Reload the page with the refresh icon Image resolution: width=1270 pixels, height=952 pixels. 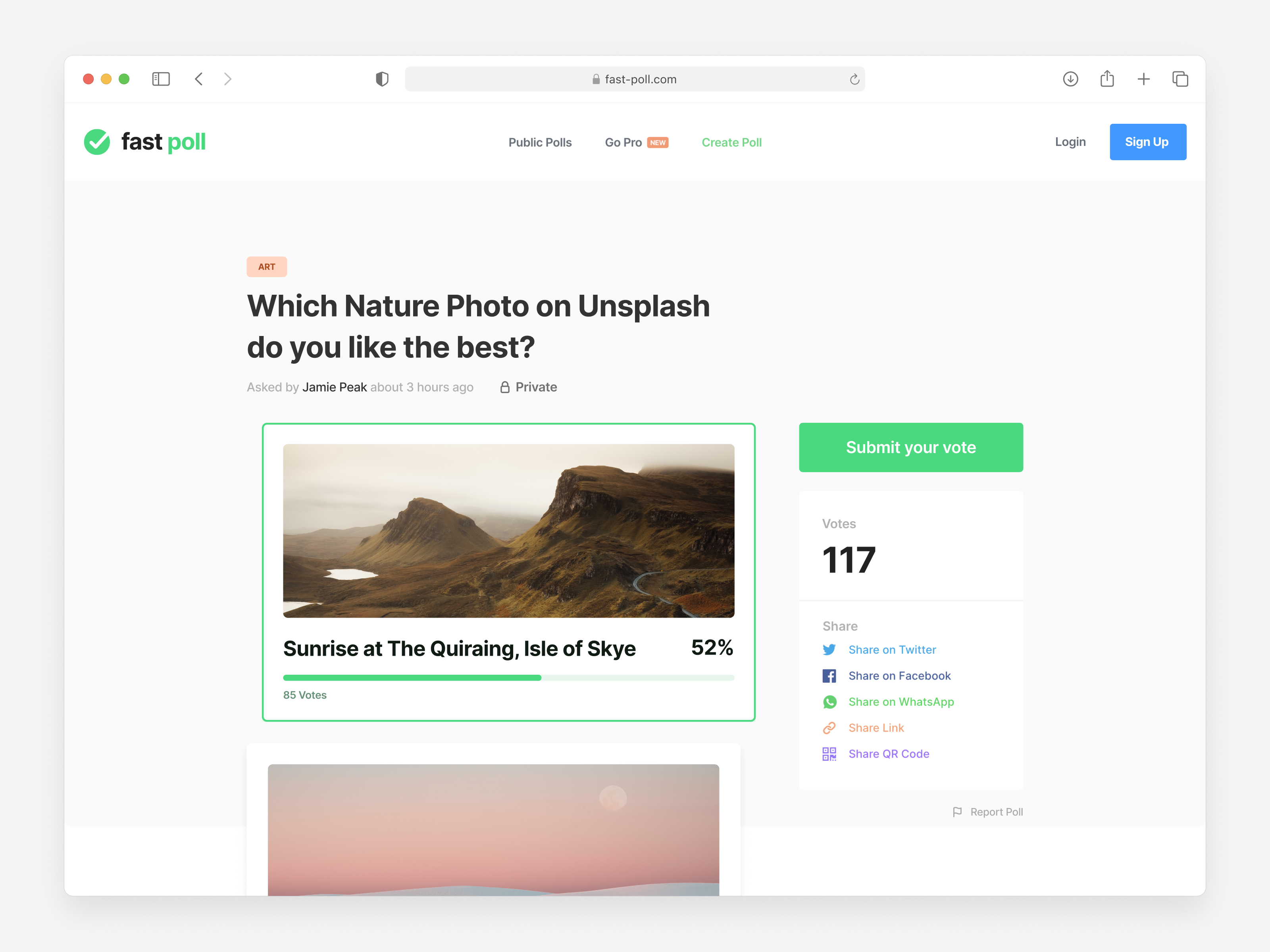(x=854, y=79)
